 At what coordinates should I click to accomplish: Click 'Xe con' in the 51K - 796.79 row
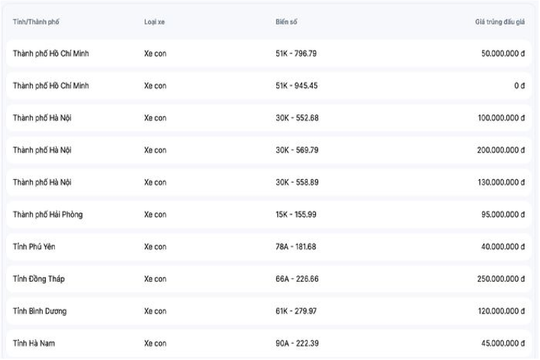[155, 53]
